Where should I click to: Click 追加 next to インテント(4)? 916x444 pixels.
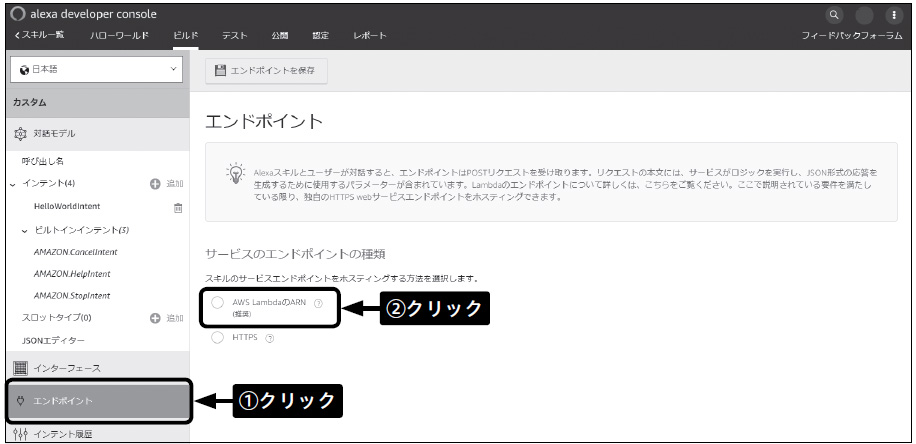[175, 184]
